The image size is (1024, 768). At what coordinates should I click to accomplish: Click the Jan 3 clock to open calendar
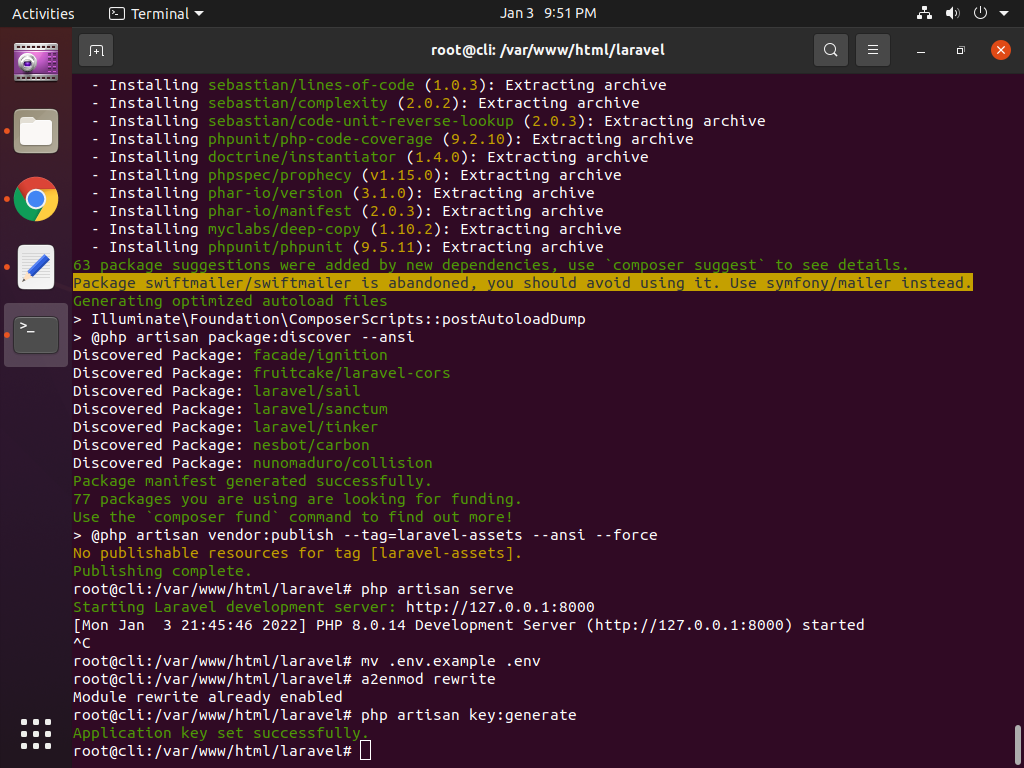(x=548, y=13)
